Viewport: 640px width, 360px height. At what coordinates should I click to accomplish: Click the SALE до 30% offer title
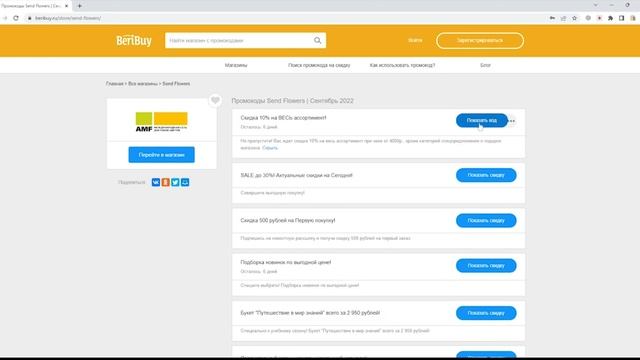click(x=296, y=176)
